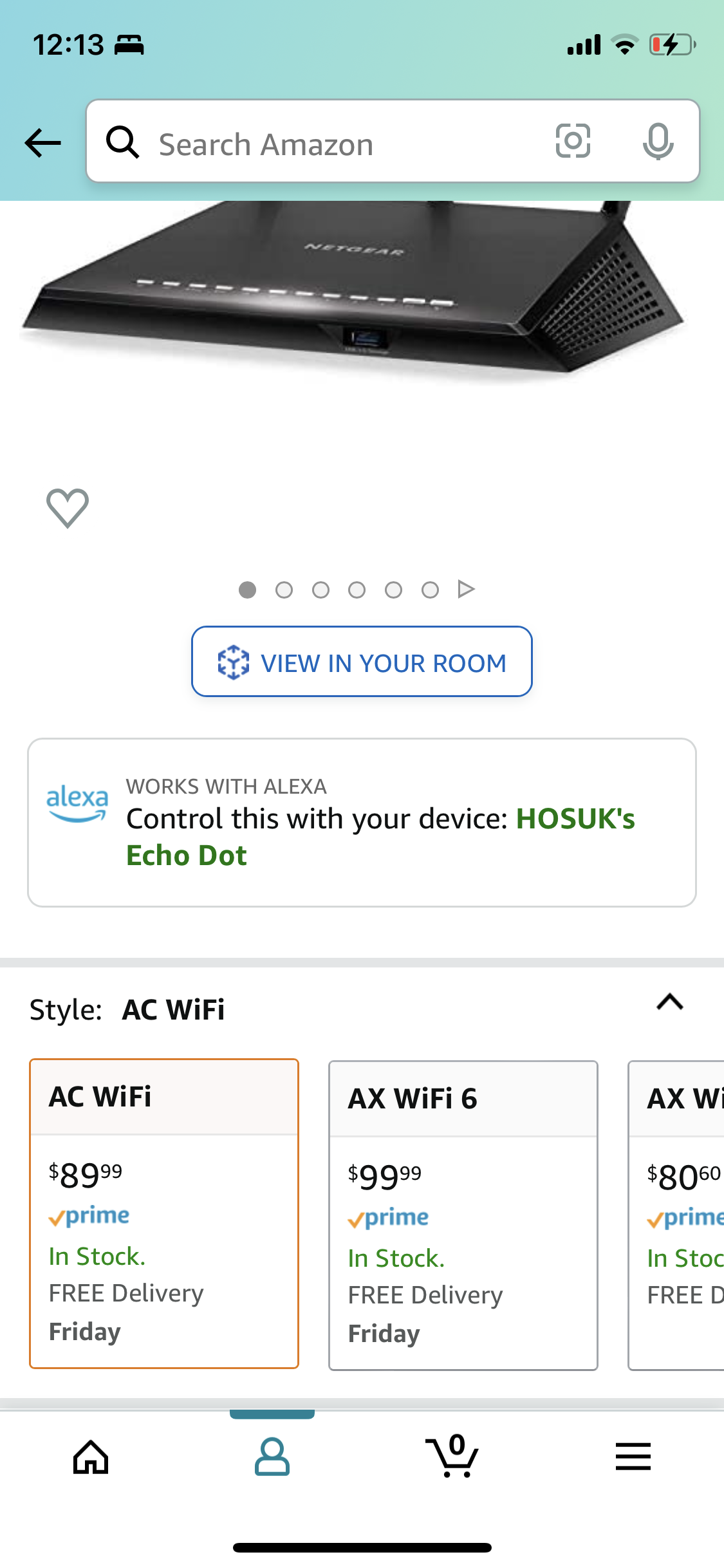
Task: Start voice search with the microphone icon
Action: [658, 142]
